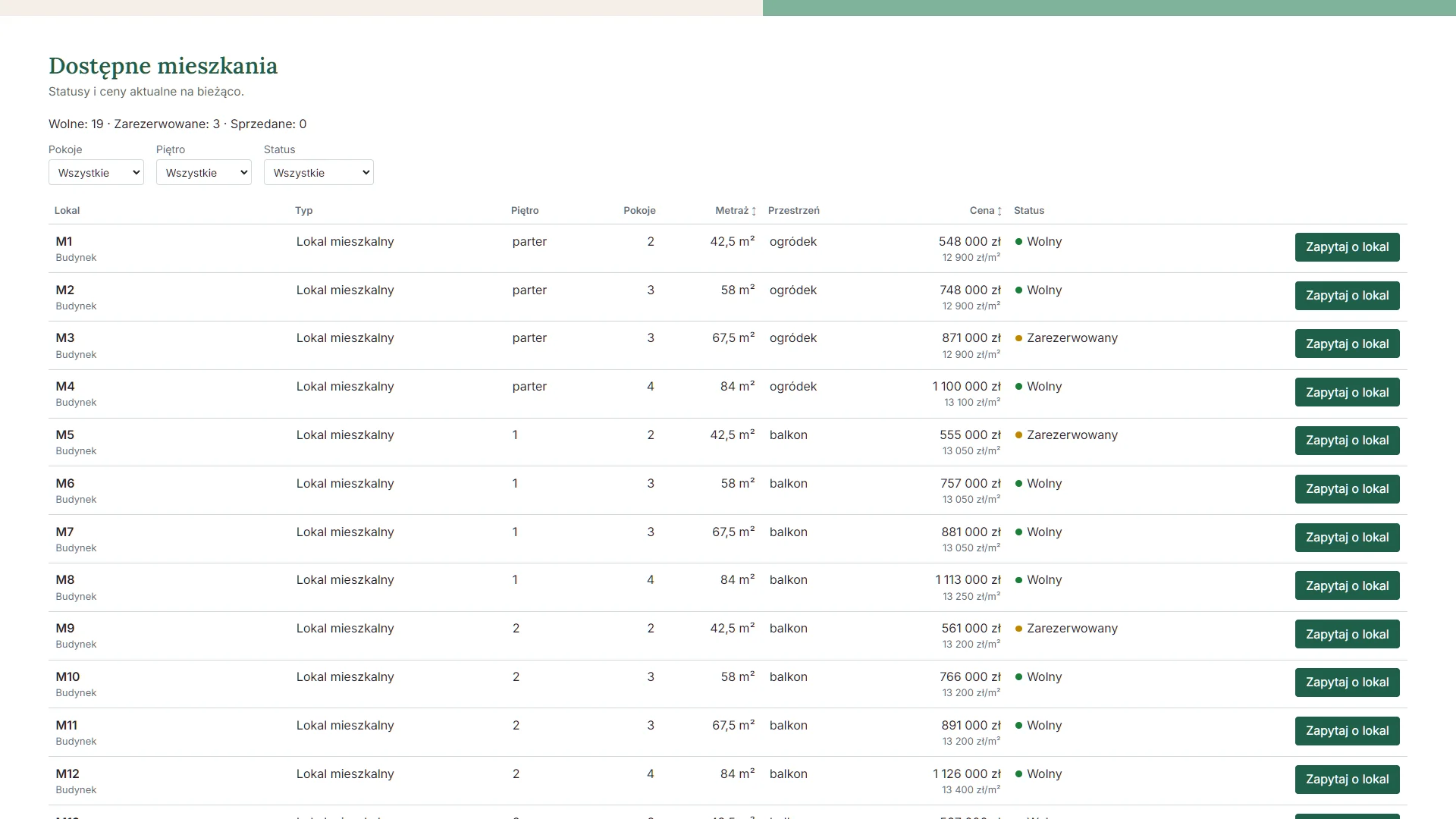
Task: Click the M12 apartment name
Action: pyautogui.click(x=67, y=774)
